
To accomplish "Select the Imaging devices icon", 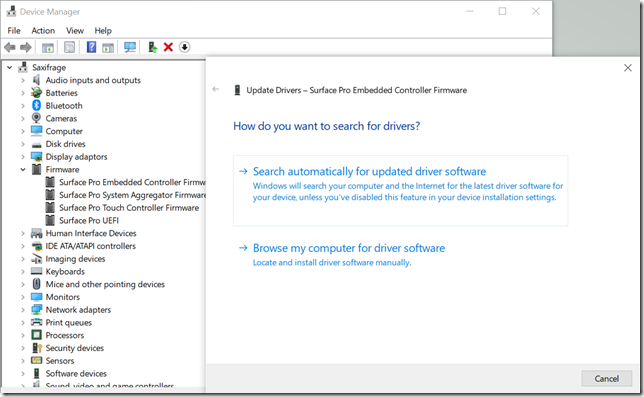I will [x=37, y=259].
